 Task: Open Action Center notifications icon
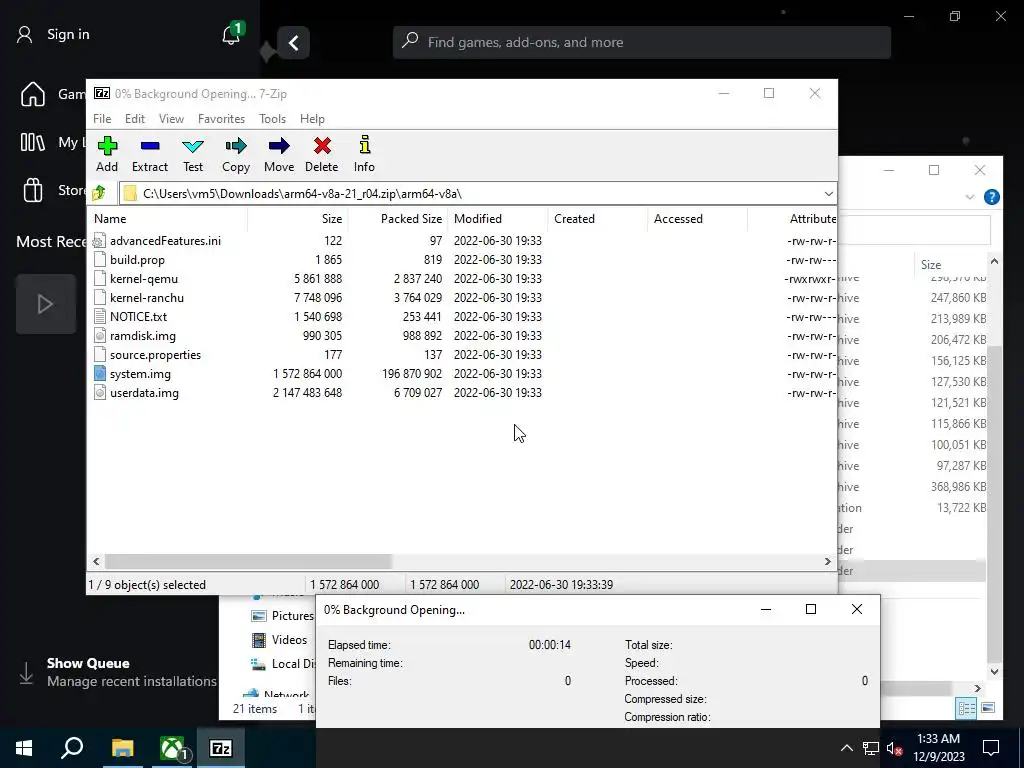pos(991,748)
